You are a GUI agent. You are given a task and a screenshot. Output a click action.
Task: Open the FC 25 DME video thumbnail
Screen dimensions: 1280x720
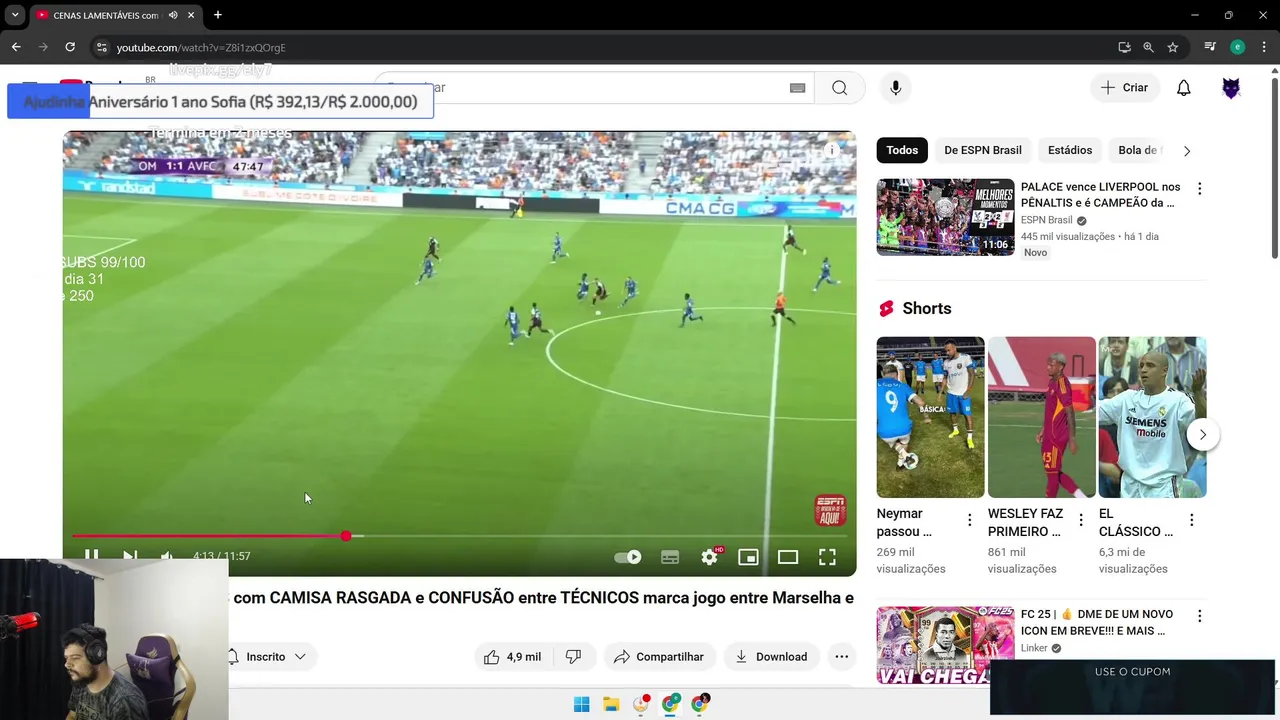click(946, 645)
